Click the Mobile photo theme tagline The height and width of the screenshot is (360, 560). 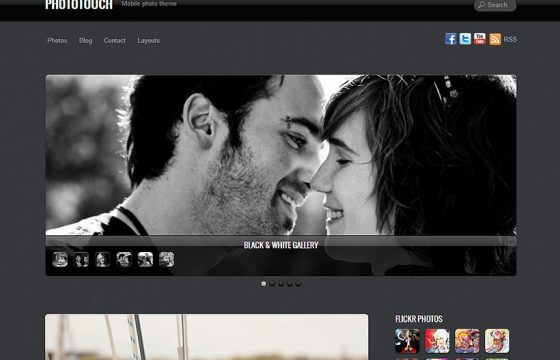pyautogui.click(x=149, y=4)
